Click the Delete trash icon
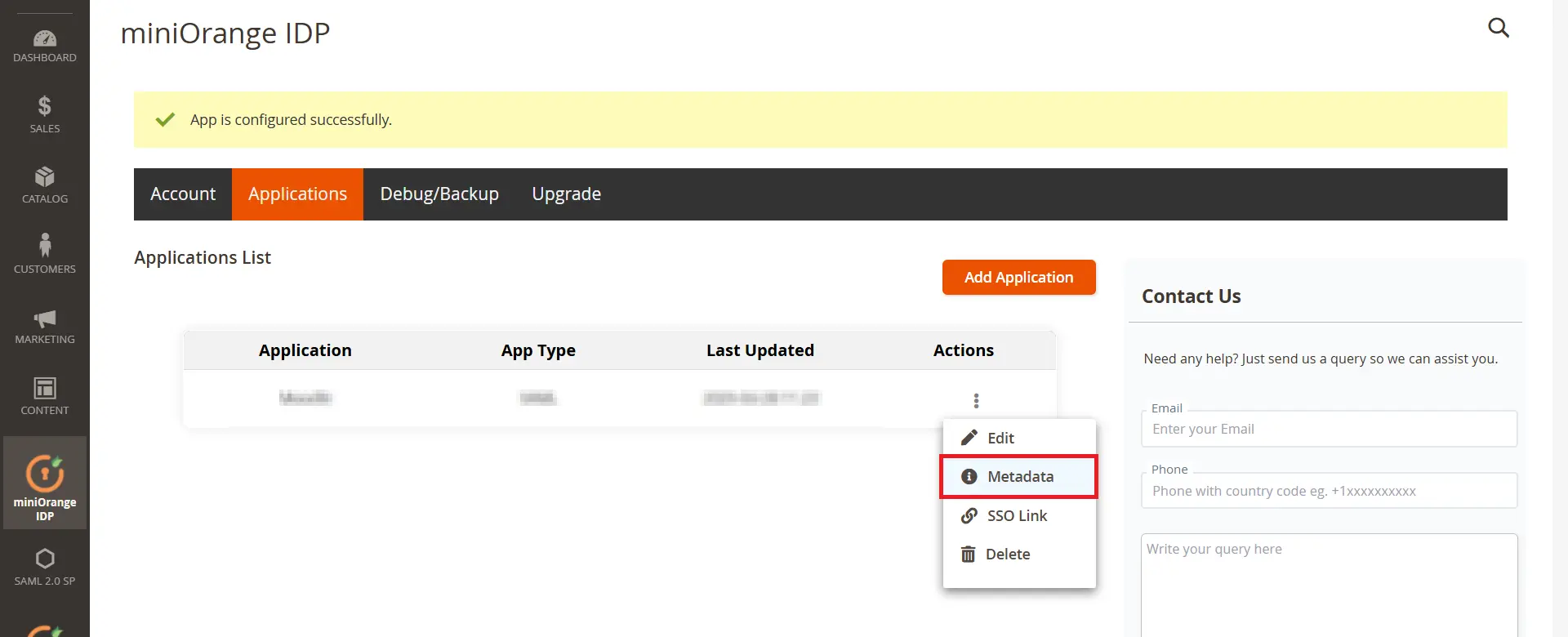 click(968, 554)
